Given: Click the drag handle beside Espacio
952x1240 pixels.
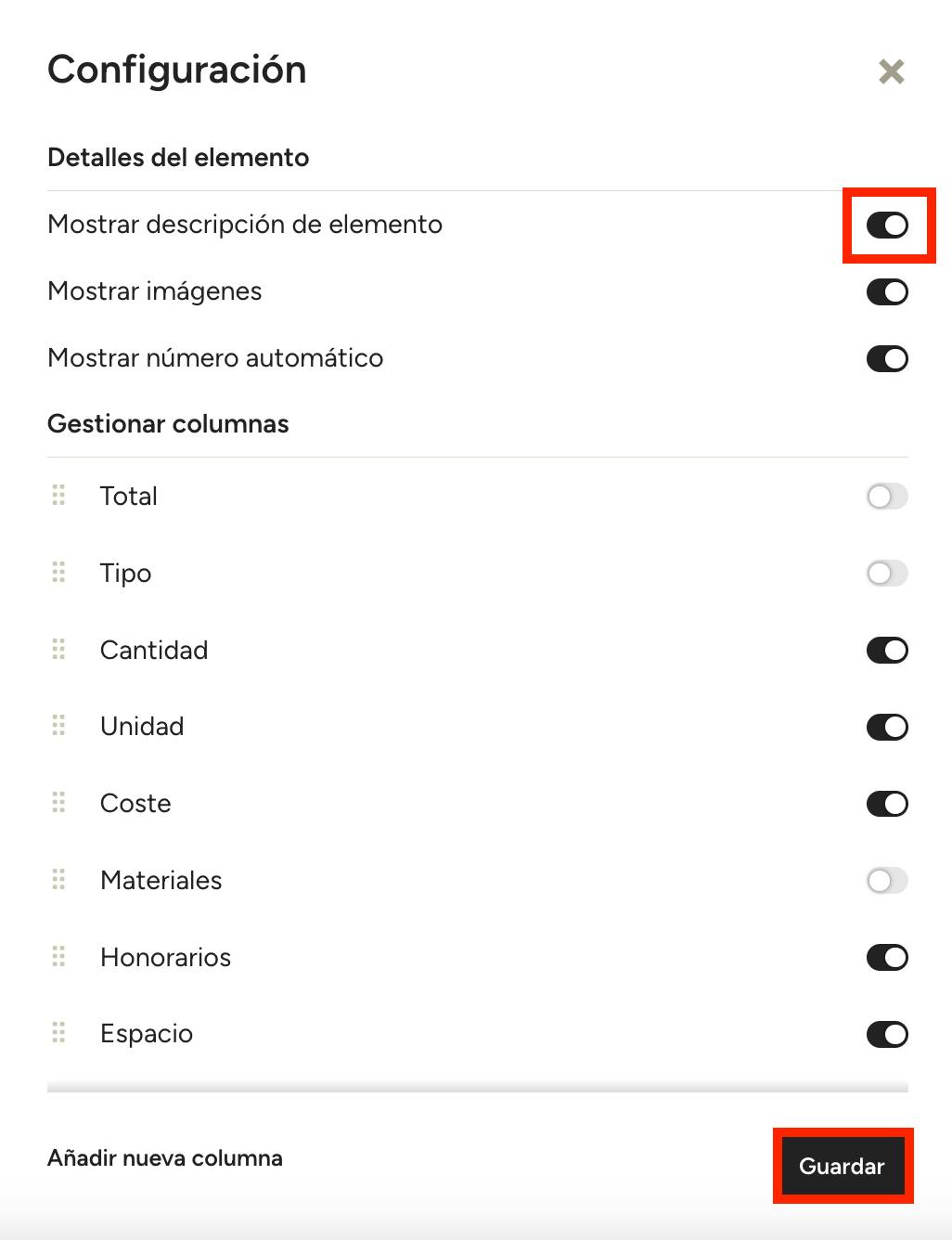Looking at the screenshot, I should (x=58, y=1033).
